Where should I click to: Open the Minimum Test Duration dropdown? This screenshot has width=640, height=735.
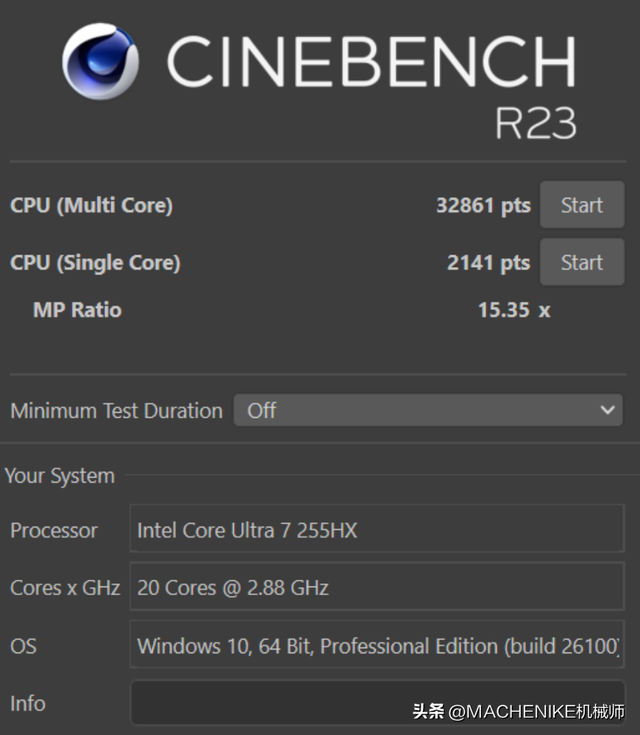[428, 410]
